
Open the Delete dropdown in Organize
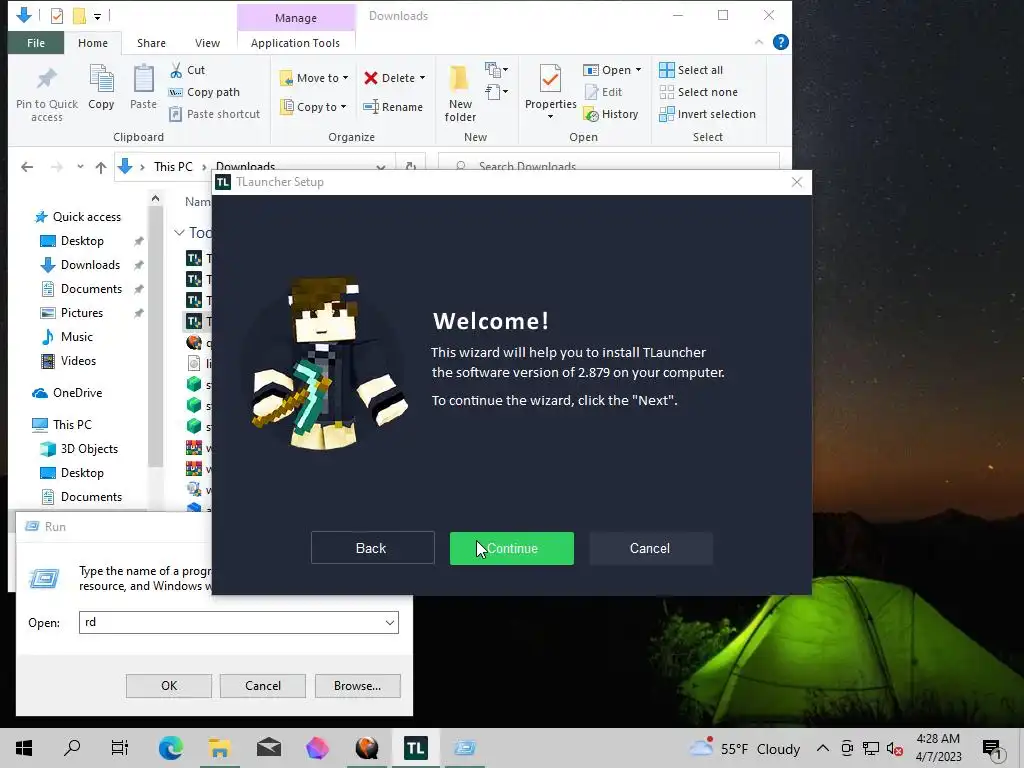click(x=394, y=78)
